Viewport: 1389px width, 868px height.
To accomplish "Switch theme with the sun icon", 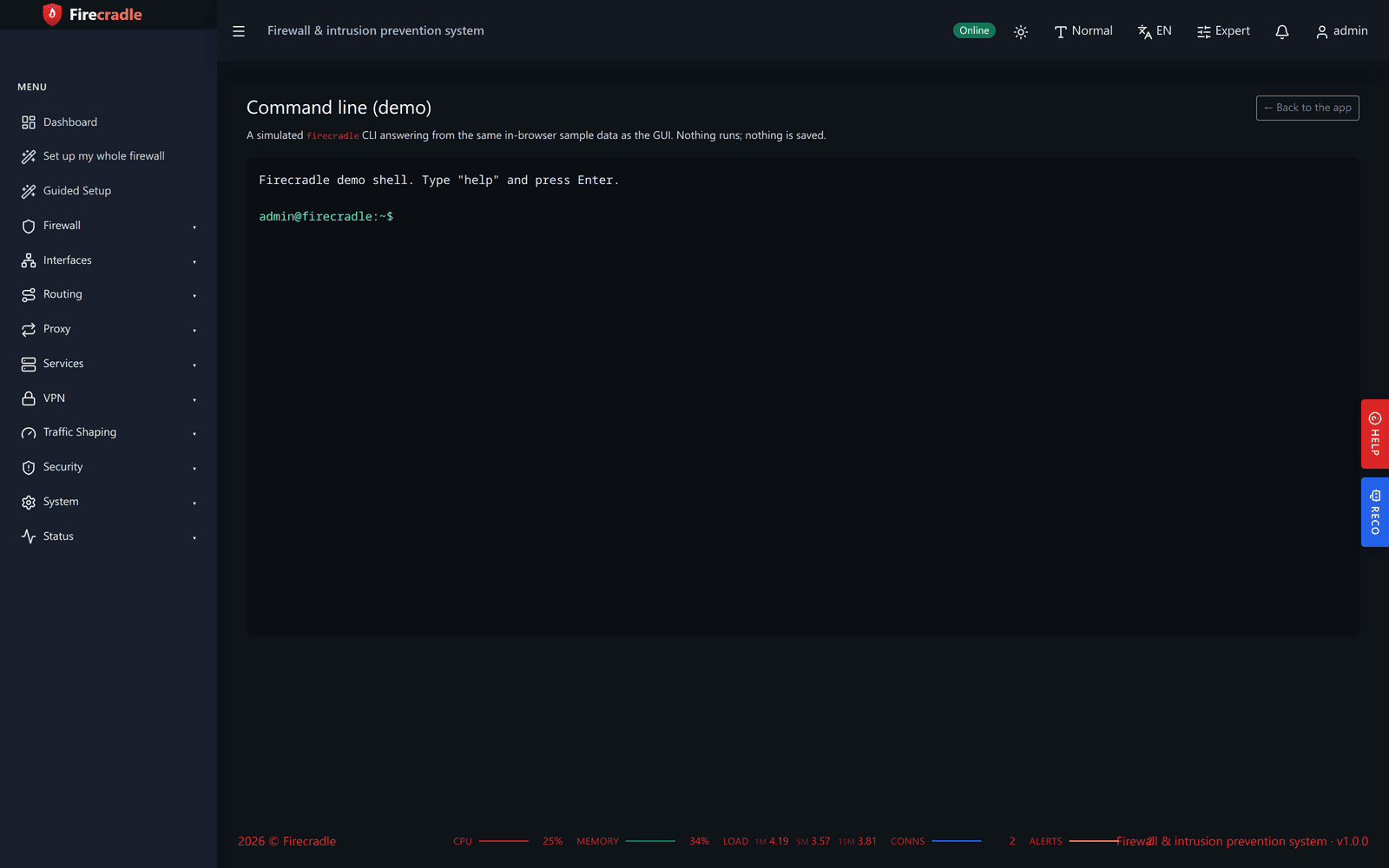I will point(1021,31).
